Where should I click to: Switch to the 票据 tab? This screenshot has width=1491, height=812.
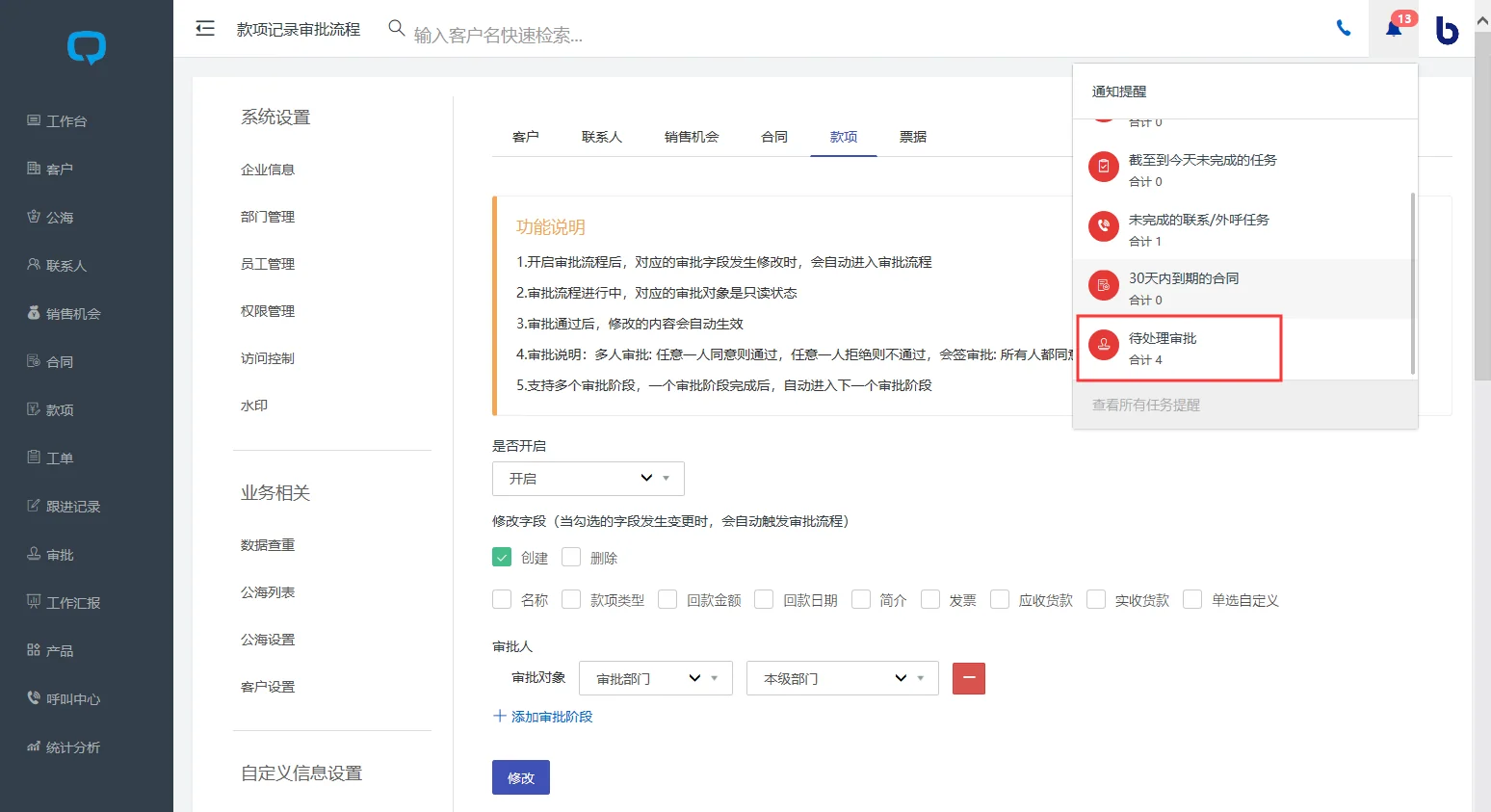coord(913,137)
